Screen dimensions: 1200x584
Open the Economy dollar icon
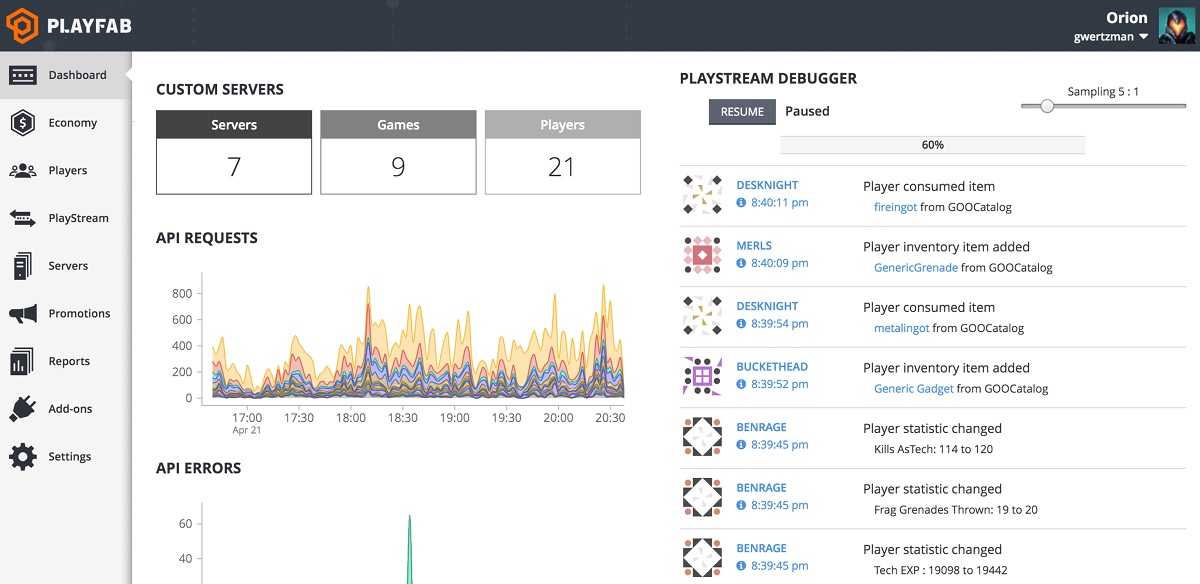click(23, 123)
